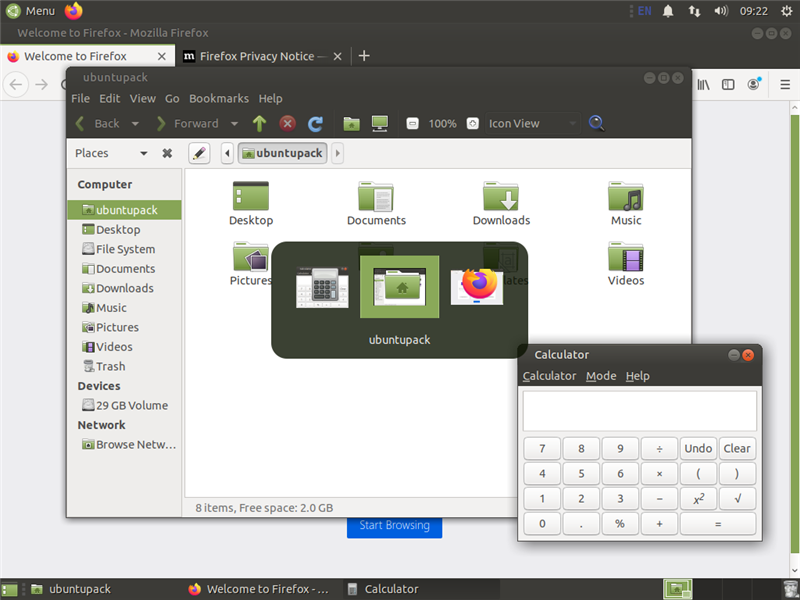Open home folder toolbar icon

point(351,123)
